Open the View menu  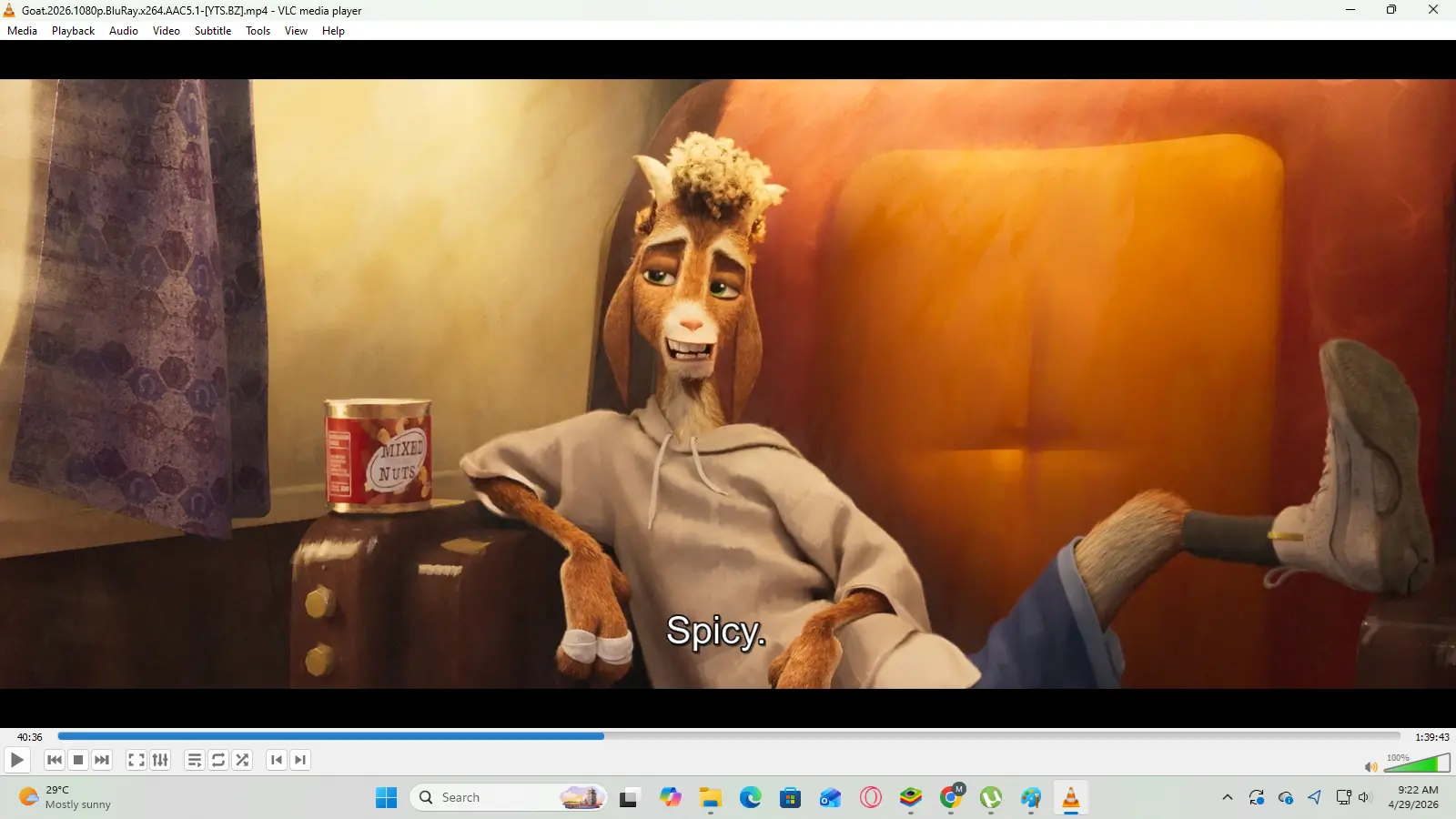(296, 31)
